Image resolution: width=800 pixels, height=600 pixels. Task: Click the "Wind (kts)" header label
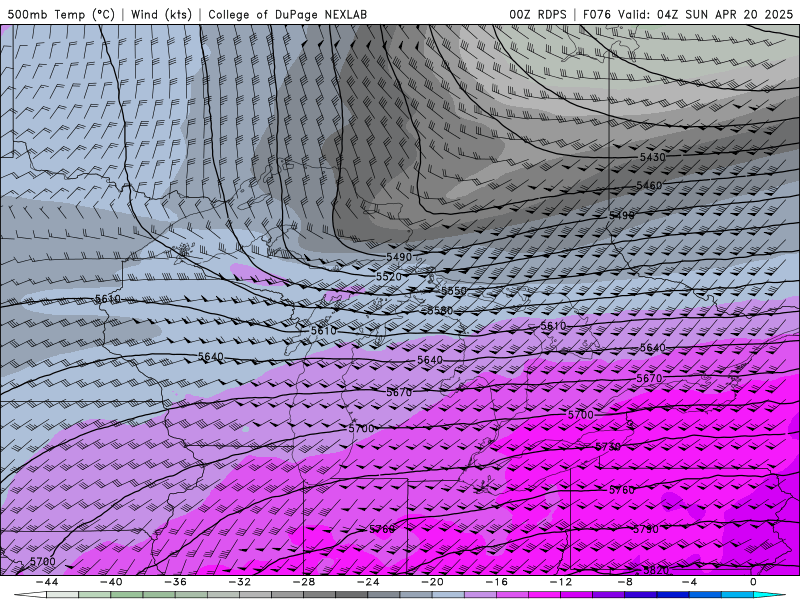tap(161, 14)
